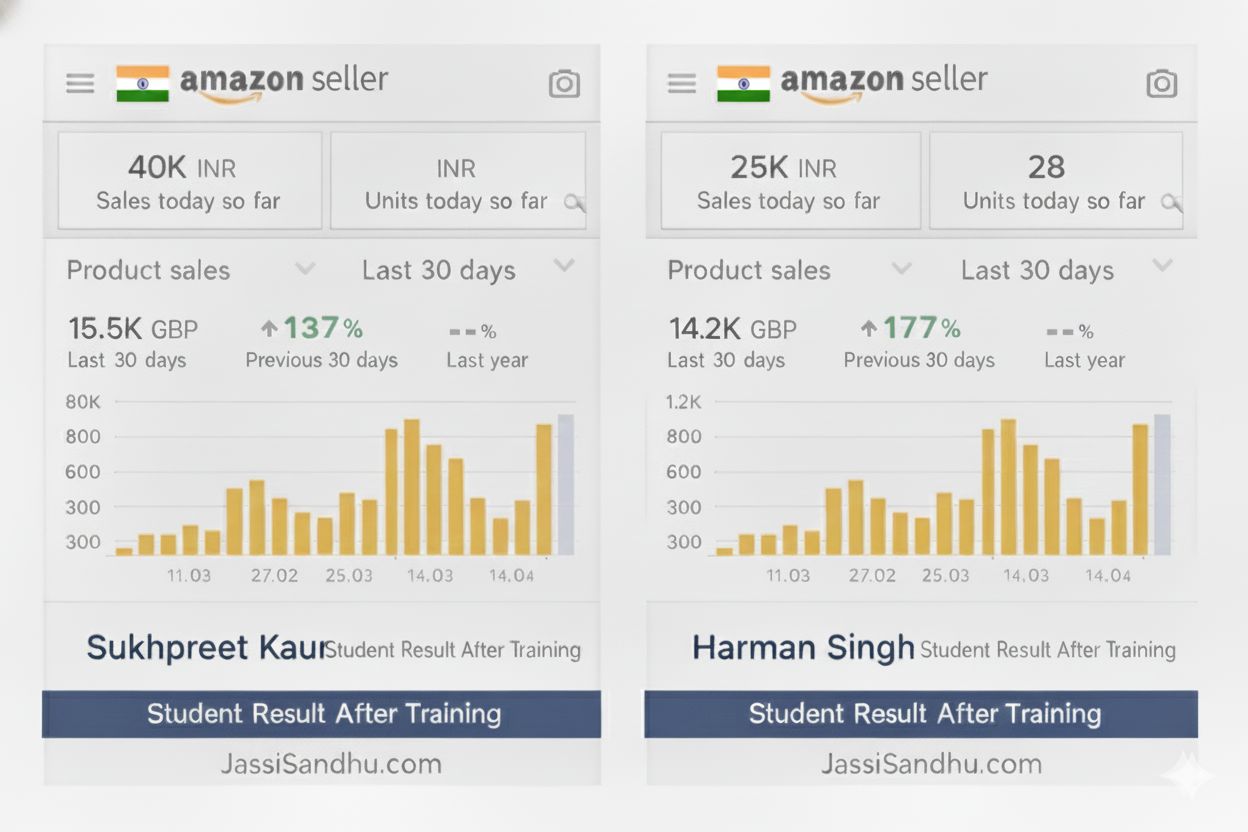The height and width of the screenshot is (832, 1248).
Task: Open 25K INR Sales today card
Action: [x=789, y=181]
